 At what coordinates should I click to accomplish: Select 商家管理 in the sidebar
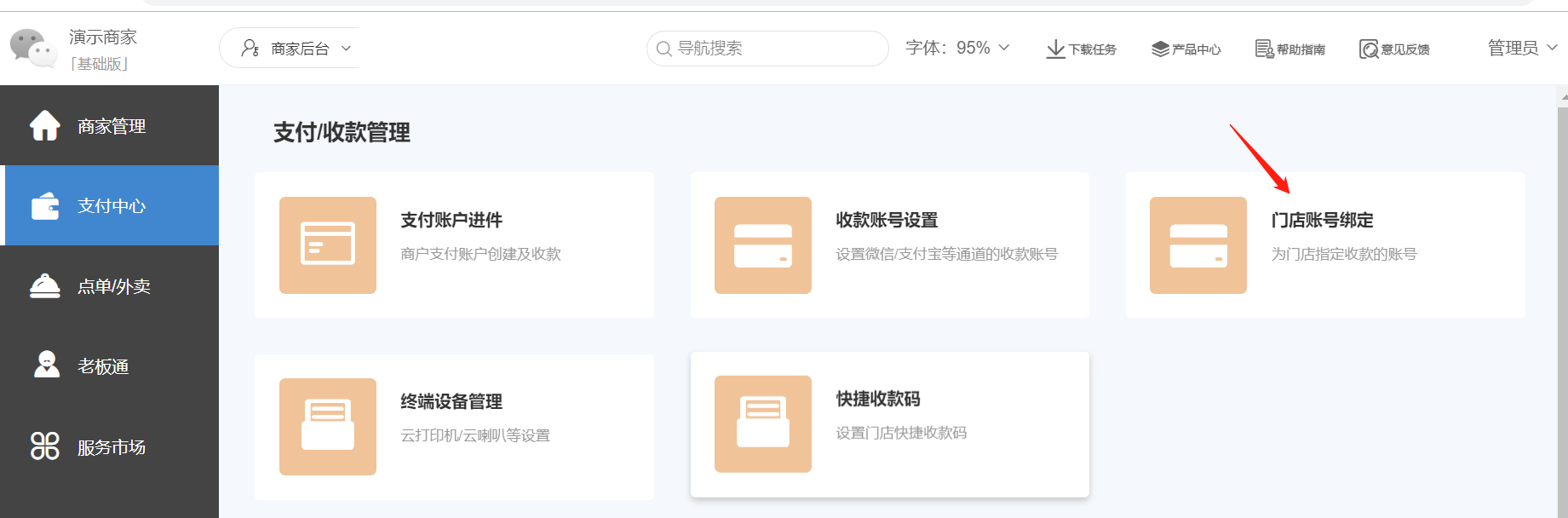click(111, 126)
